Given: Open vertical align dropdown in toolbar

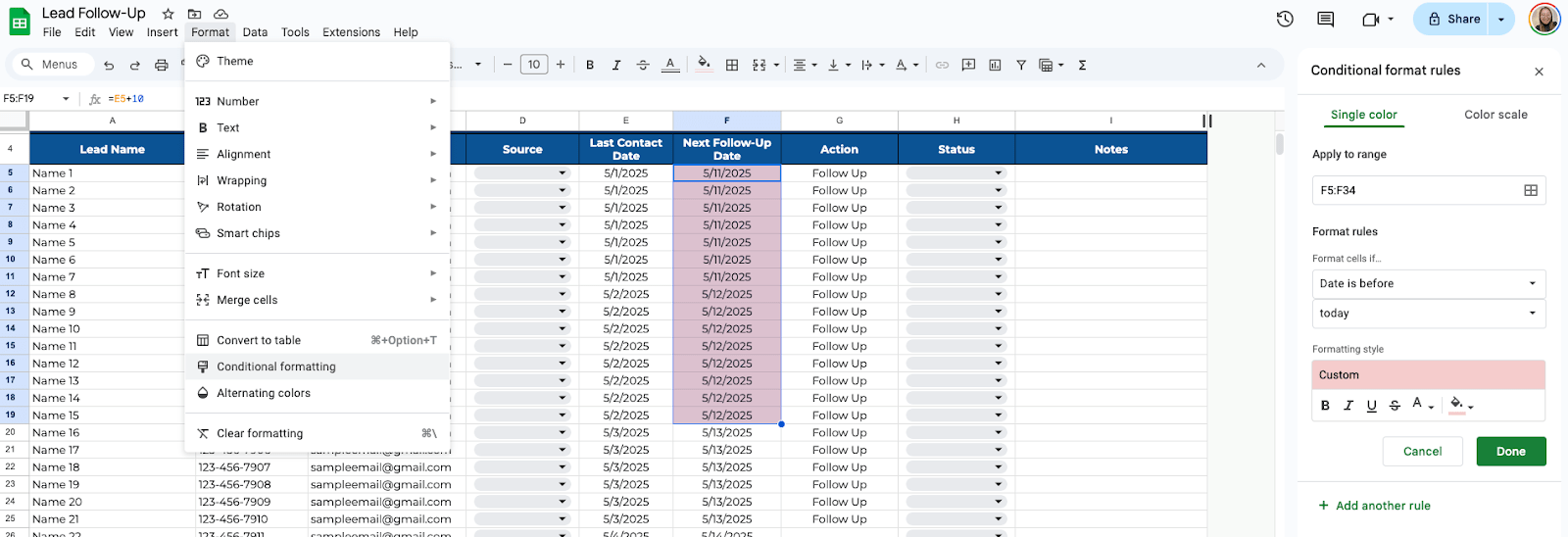Looking at the screenshot, I should 839,65.
